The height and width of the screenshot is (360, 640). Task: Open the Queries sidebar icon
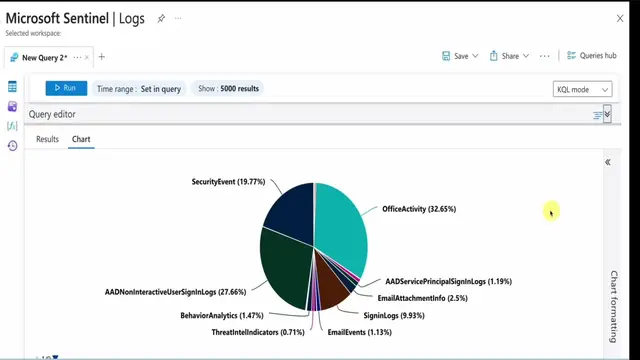click(12, 107)
